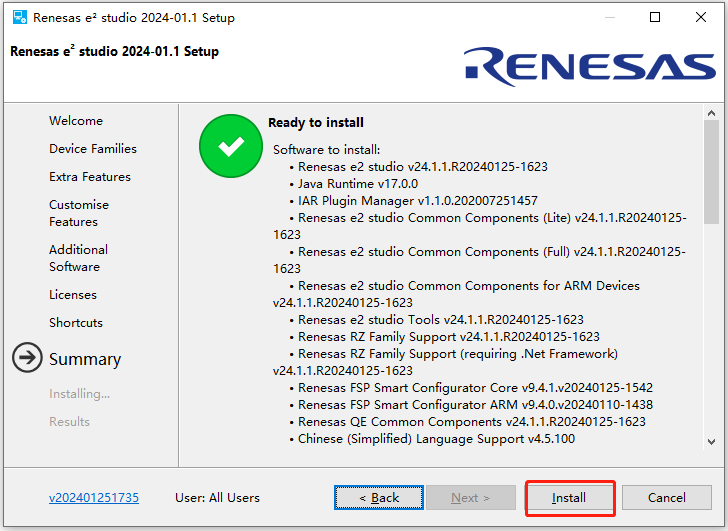Screen dimensions: 728x531
Task: Click 'User: All Users' label
Action: [217, 498]
